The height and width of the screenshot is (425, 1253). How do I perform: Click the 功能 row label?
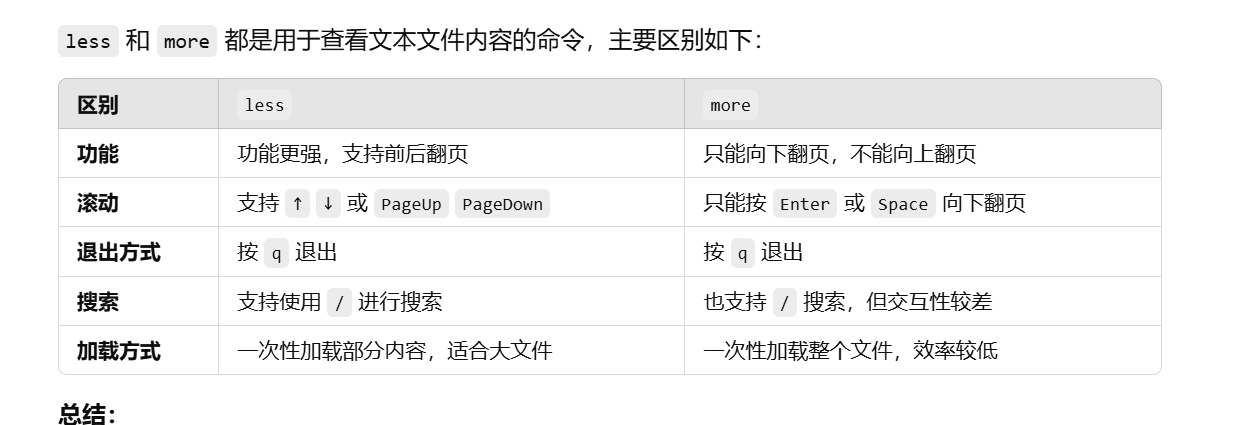[97, 154]
